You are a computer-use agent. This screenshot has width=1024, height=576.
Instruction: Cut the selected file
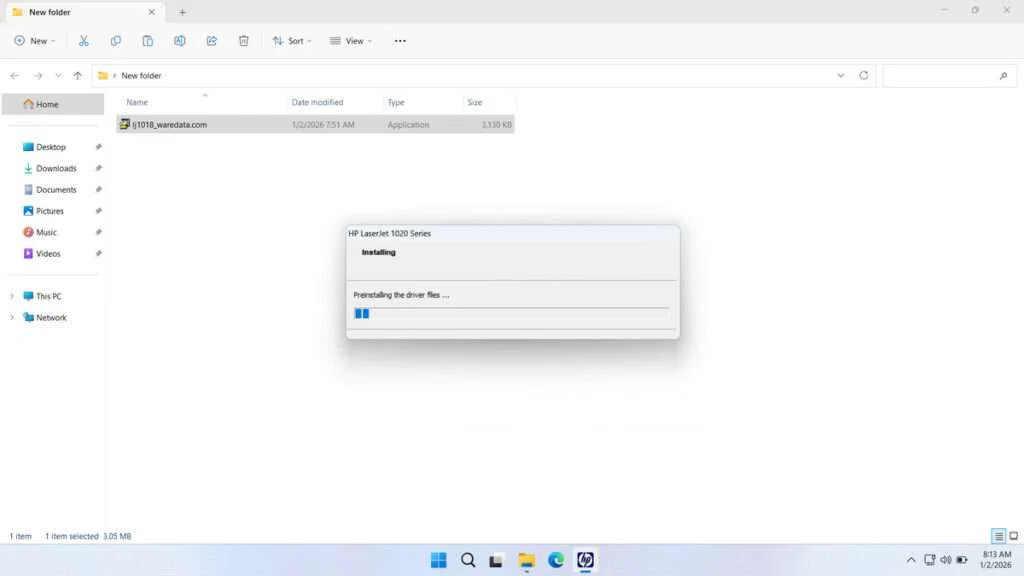84,40
